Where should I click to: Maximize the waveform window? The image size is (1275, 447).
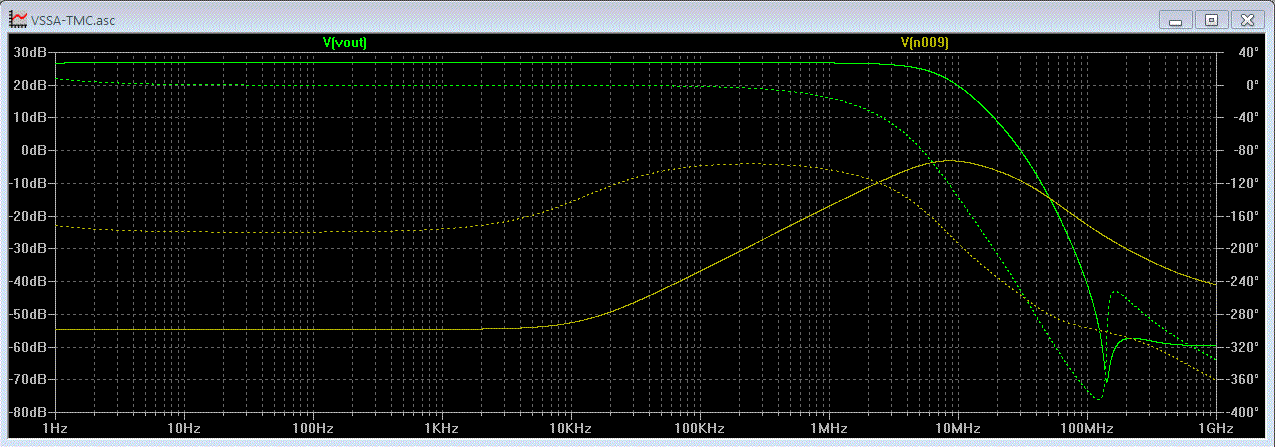[x=1211, y=19]
